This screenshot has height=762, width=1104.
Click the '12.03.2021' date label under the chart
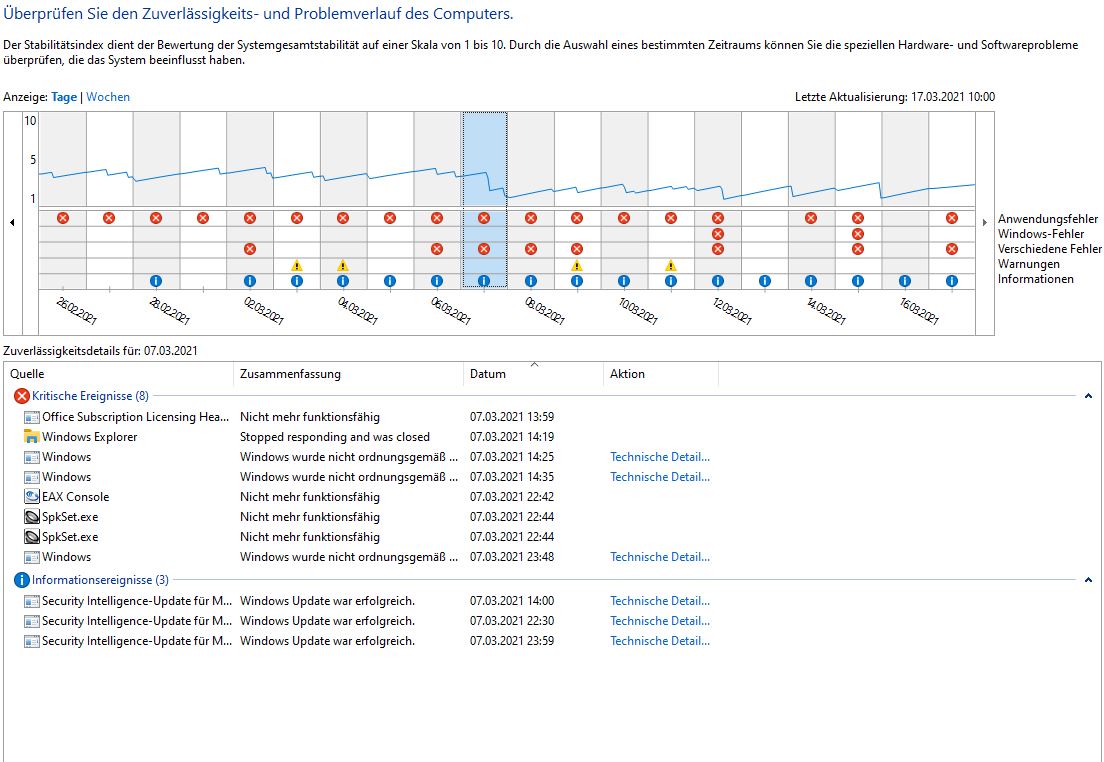click(x=731, y=310)
